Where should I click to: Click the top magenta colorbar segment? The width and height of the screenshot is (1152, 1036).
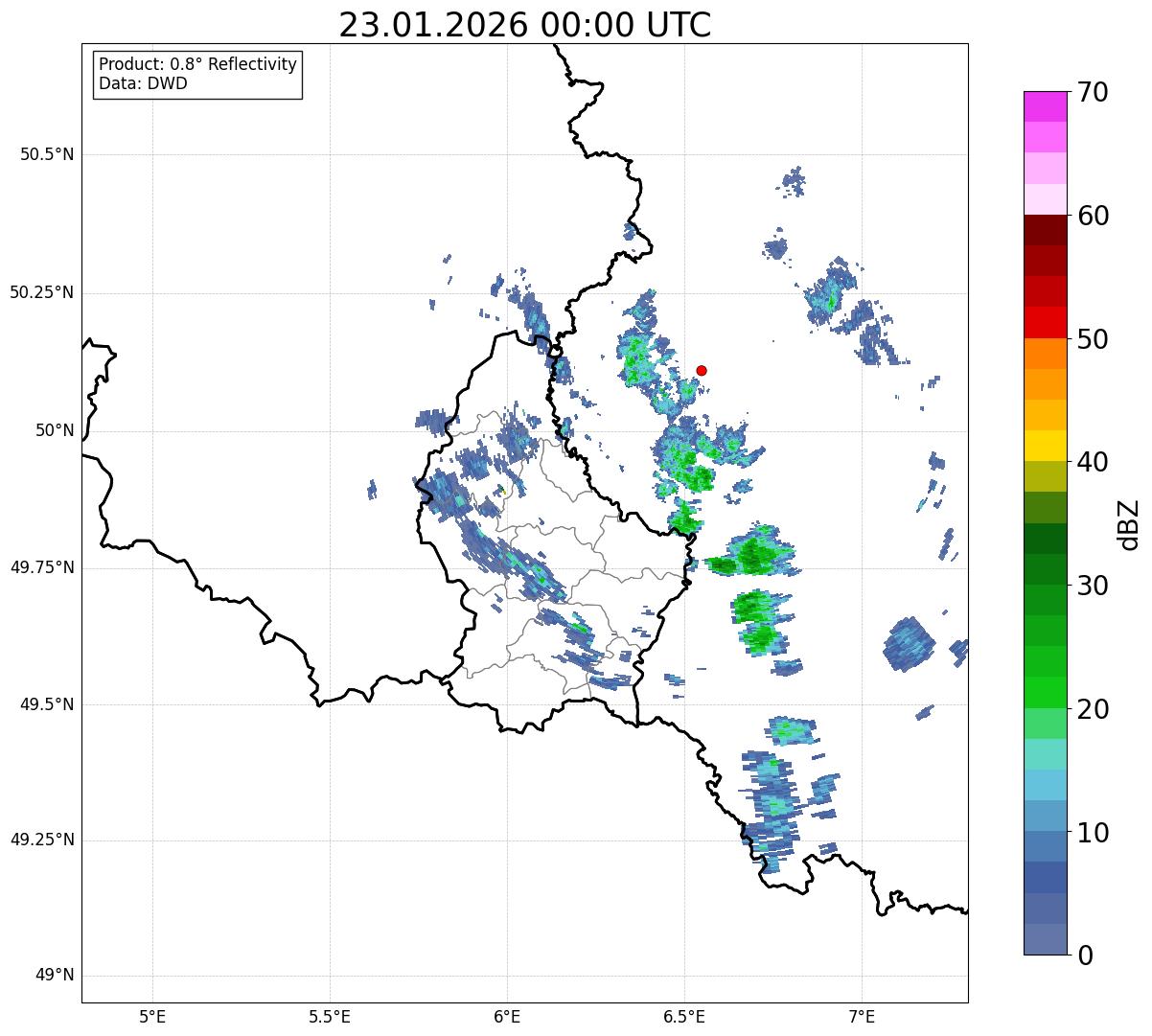click(1045, 106)
